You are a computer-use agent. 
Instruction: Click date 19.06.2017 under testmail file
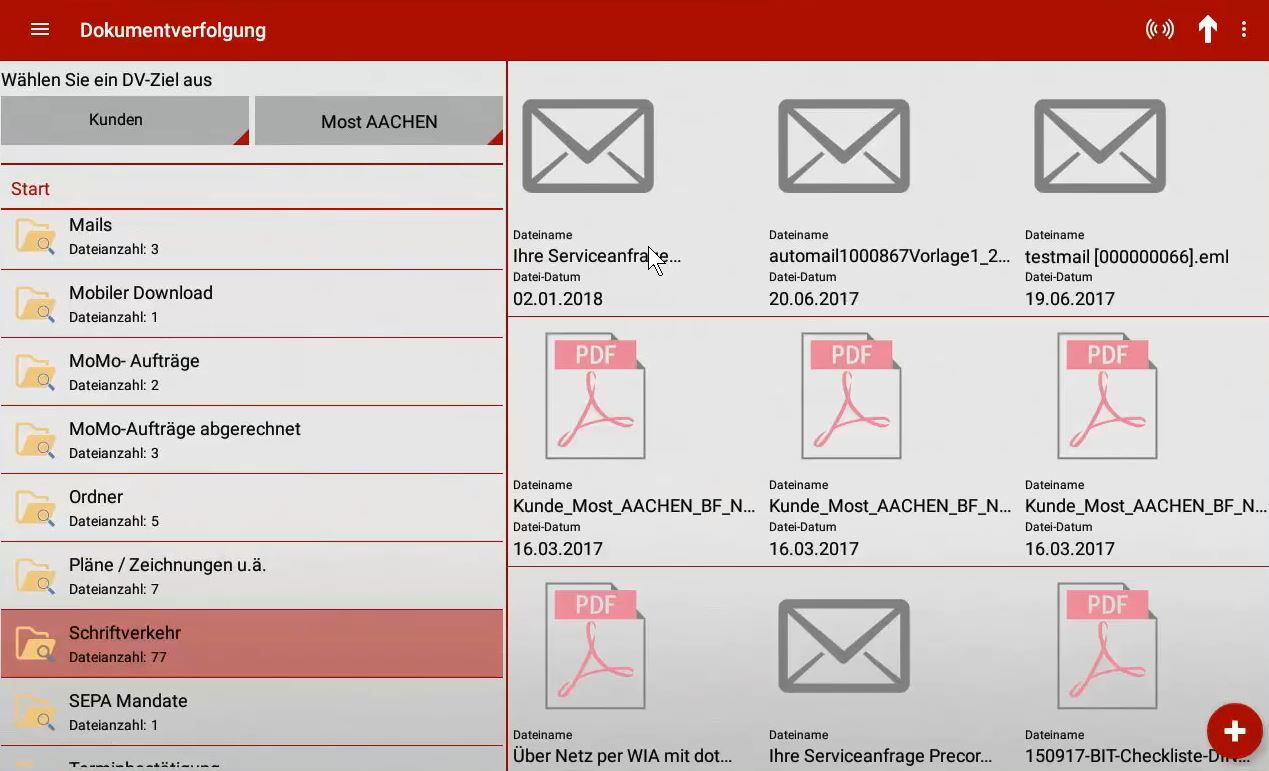1070,298
